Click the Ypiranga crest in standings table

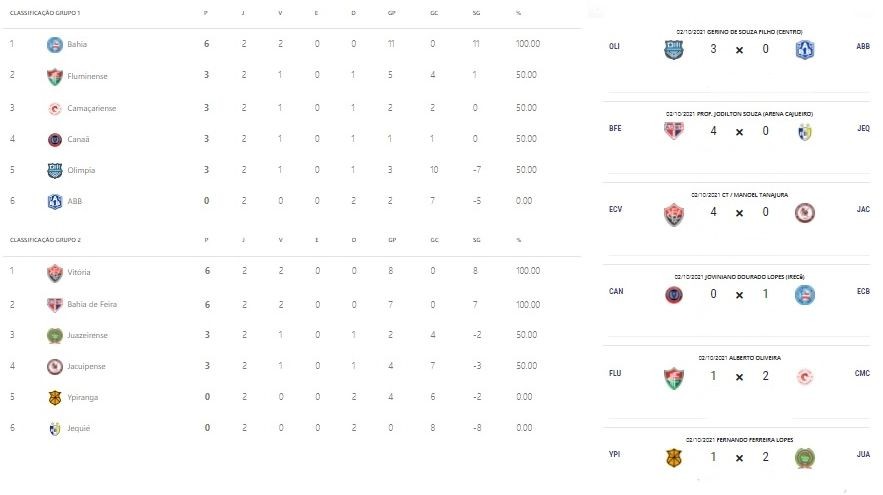click(55, 398)
